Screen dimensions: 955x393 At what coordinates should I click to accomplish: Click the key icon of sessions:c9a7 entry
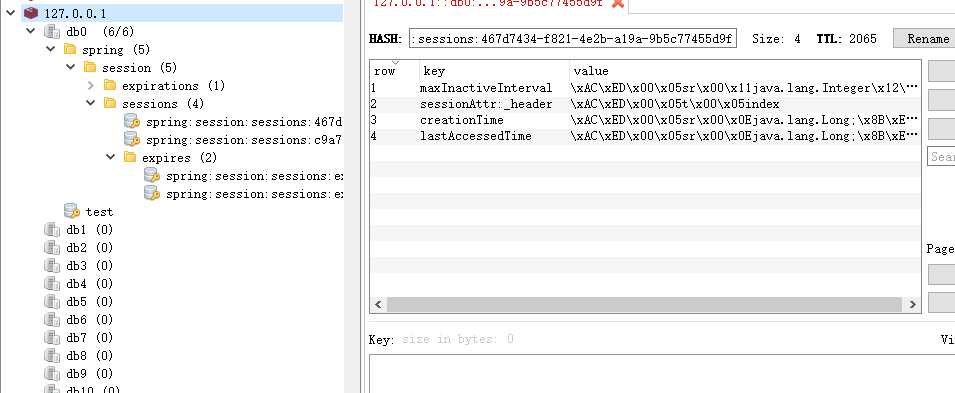tap(132, 140)
